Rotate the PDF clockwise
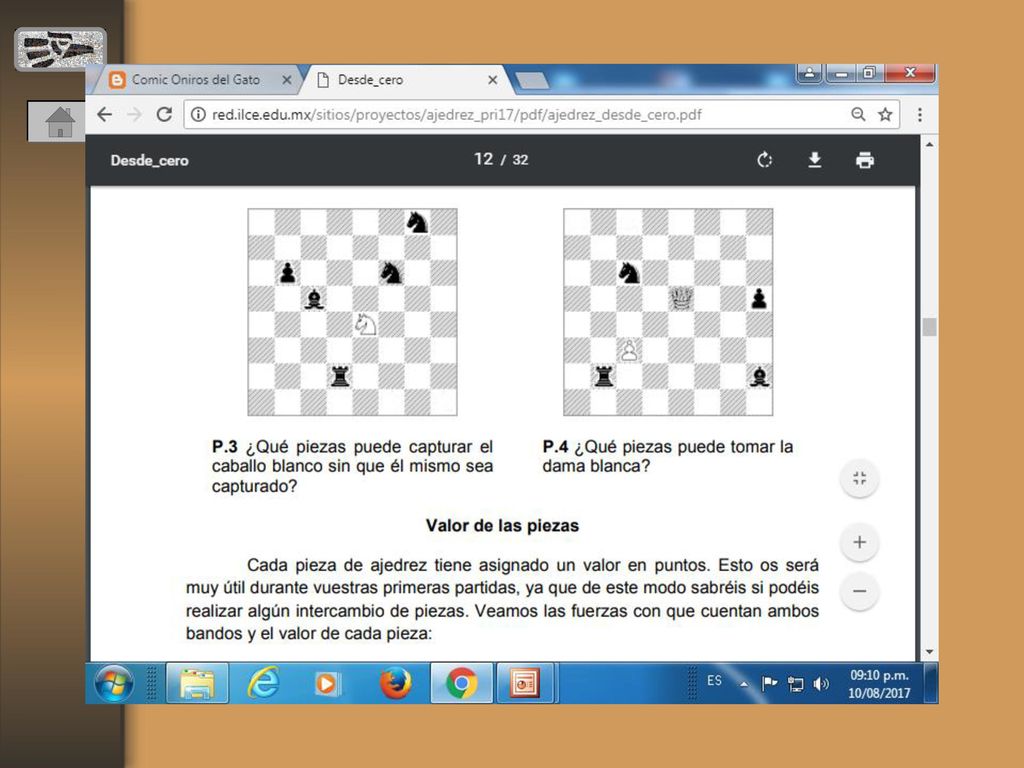Viewport: 1024px width, 768px height. click(765, 160)
